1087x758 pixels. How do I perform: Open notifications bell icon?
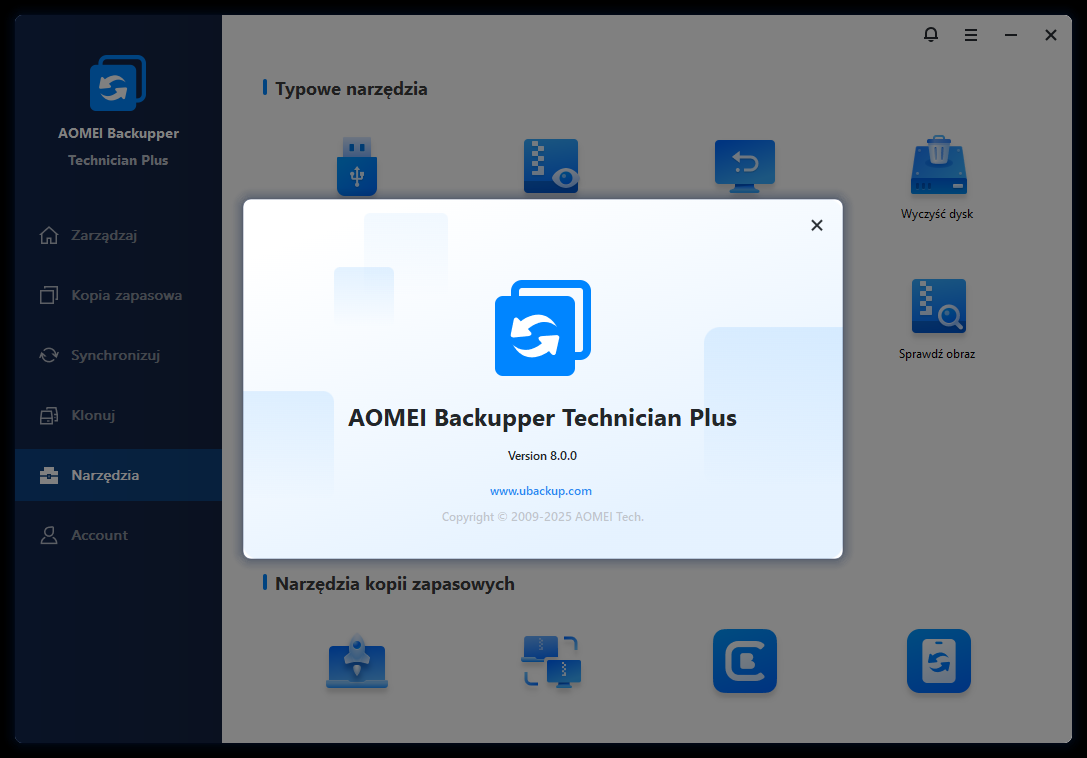click(x=931, y=35)
